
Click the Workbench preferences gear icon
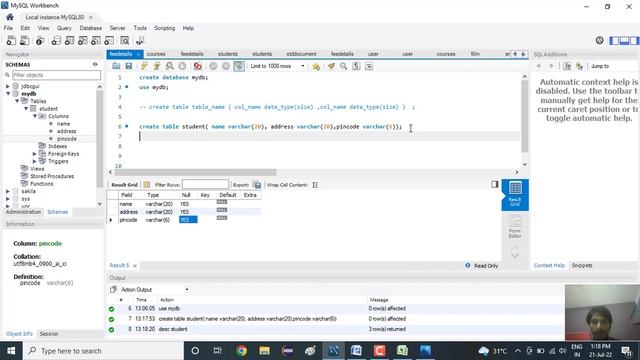599,40
